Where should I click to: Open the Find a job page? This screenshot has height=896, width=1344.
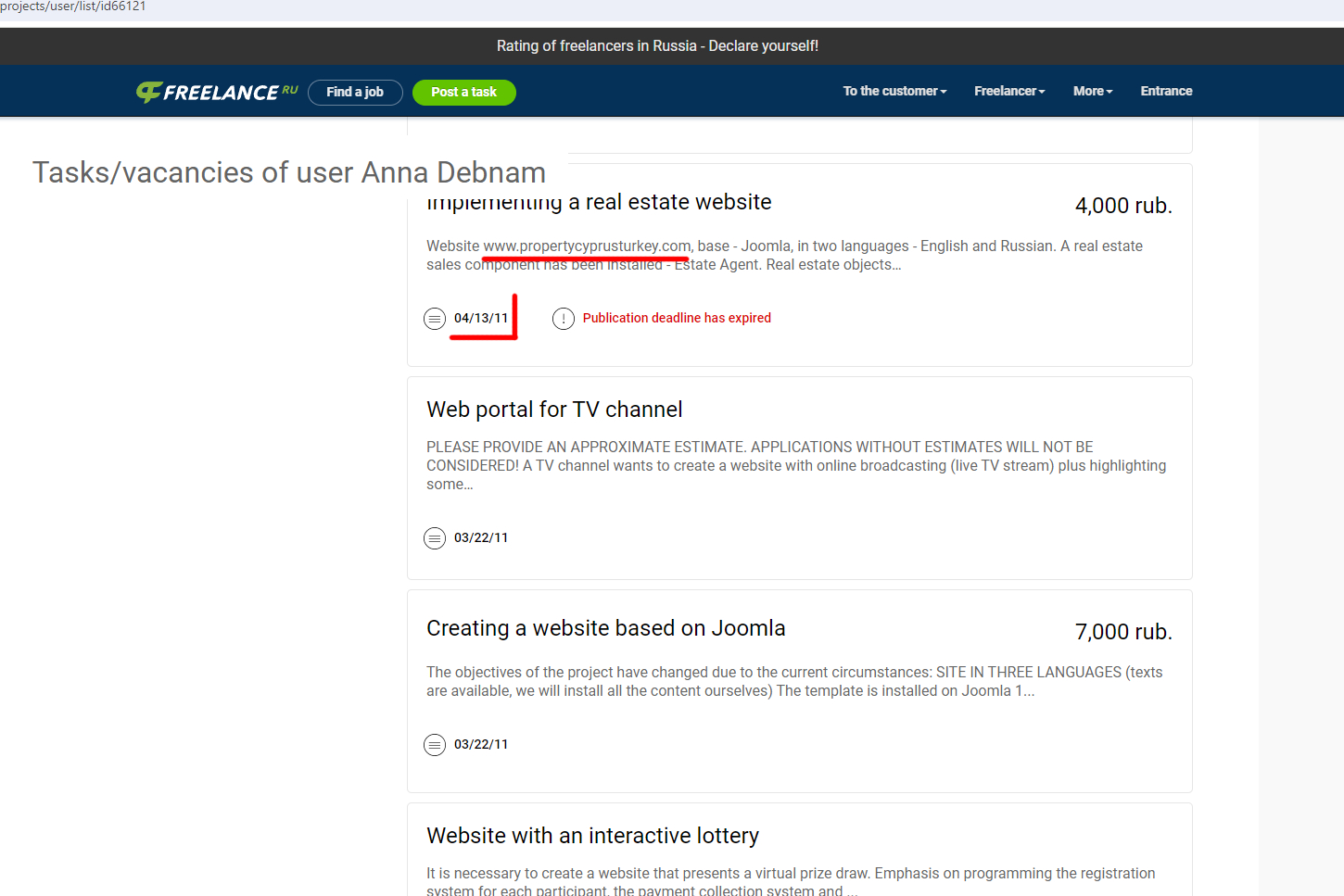click(355, 93)
